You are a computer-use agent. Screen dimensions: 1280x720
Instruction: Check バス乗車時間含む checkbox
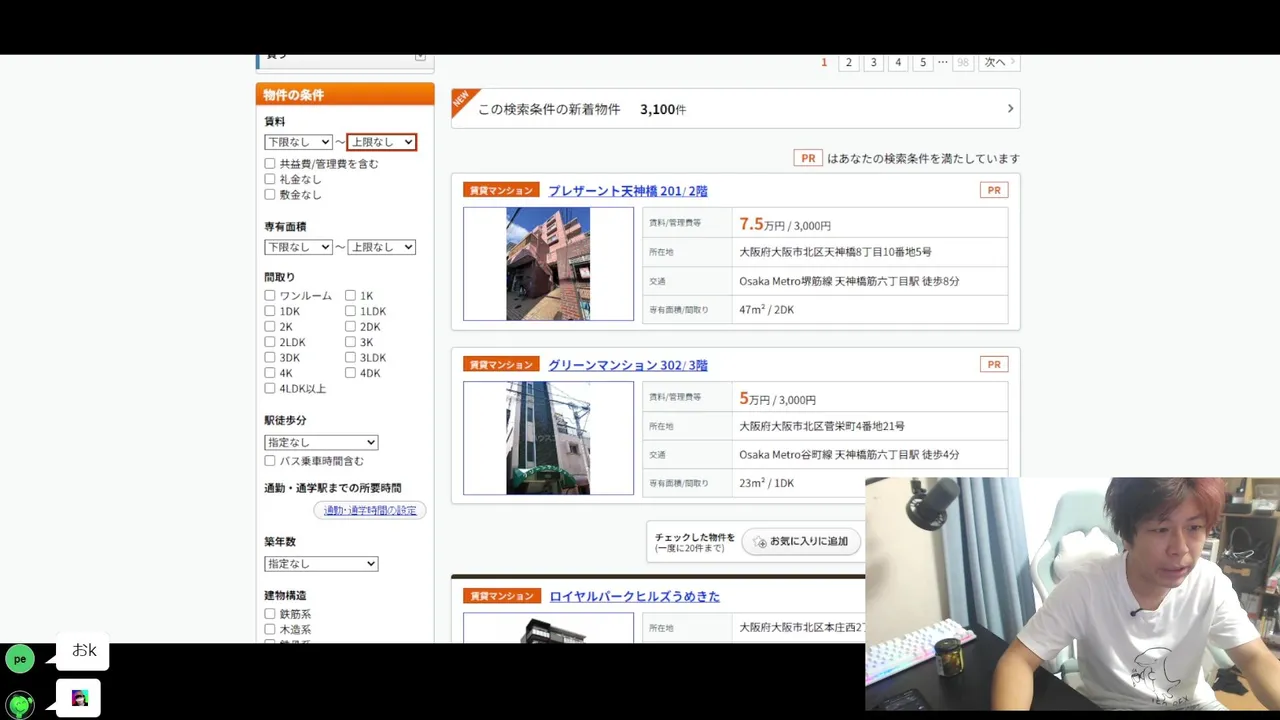click(270, 461)
